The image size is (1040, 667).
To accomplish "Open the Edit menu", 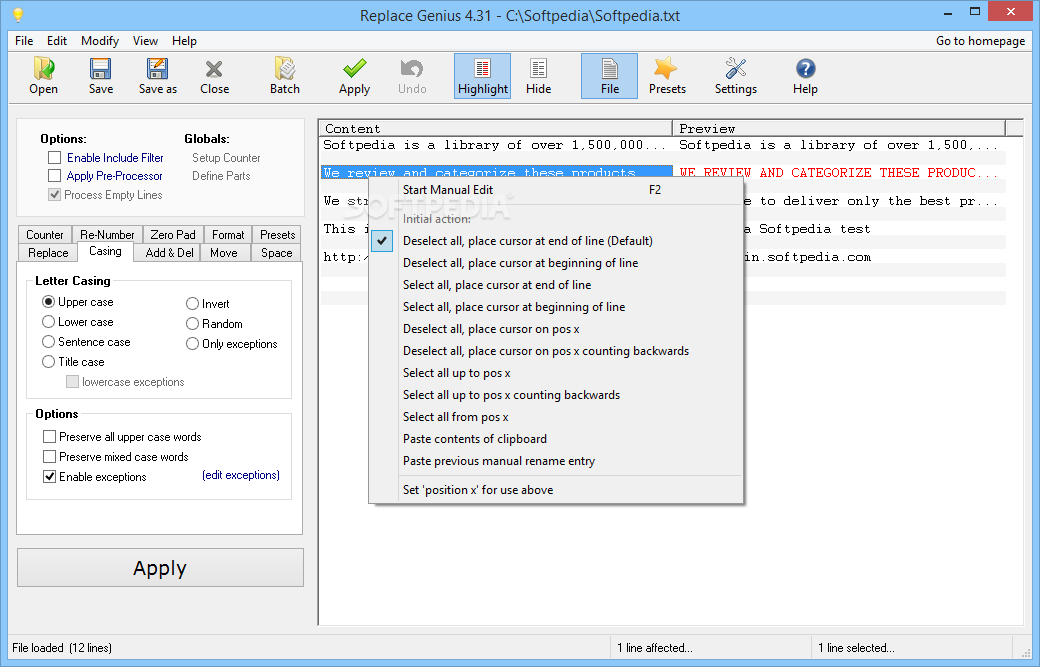I will (57, 41).
